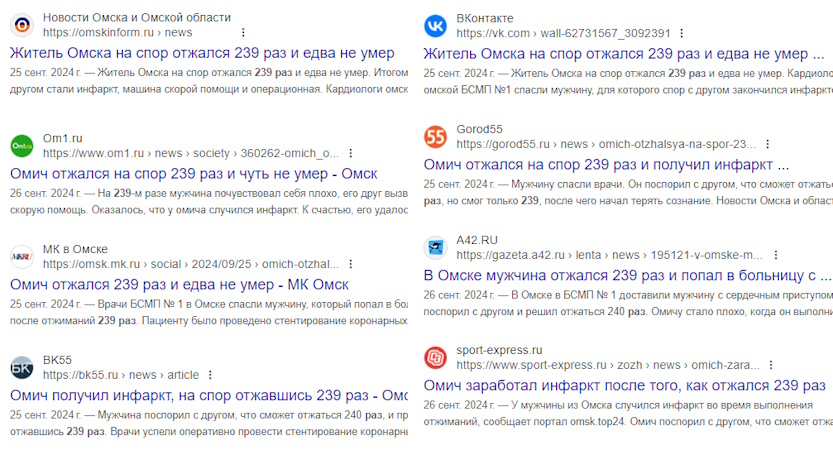
Task: Click the A42.RU site favicon
Action: tap(436, 247)
